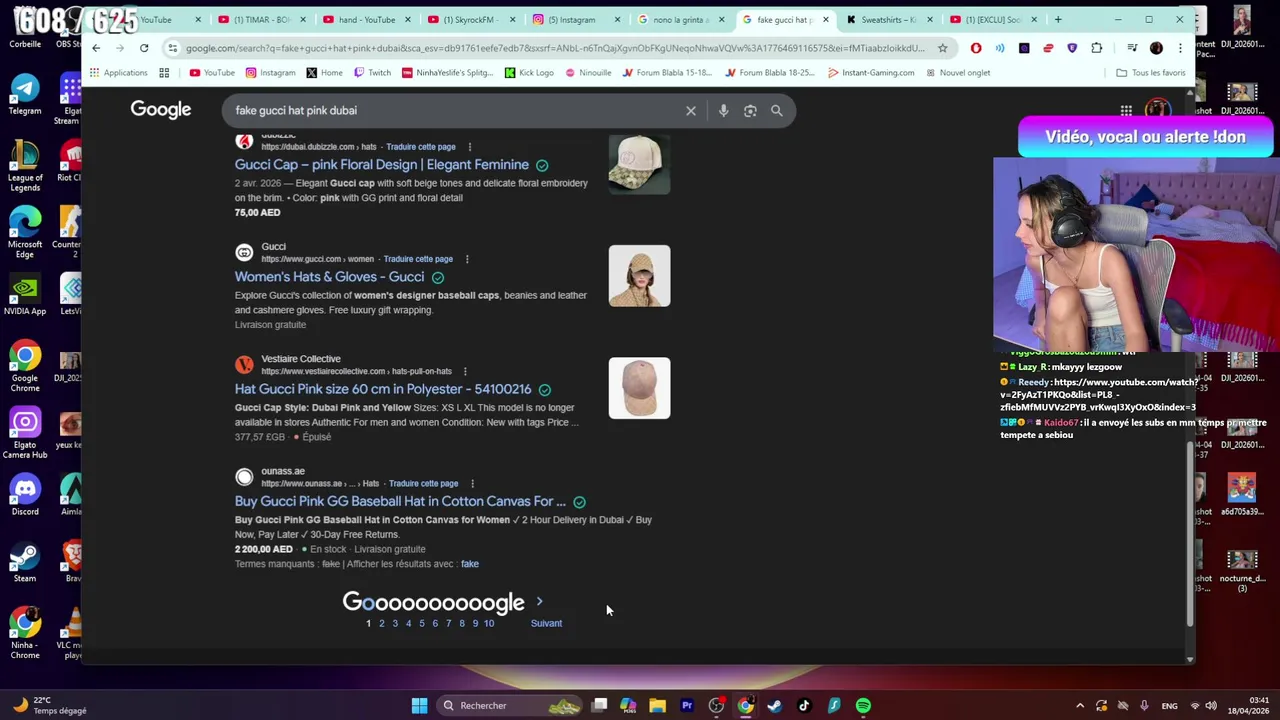This screenshot has height=720, width=1280.
Task: Open Telegram desktop shortcut
Action: click(x=25, y=95)
